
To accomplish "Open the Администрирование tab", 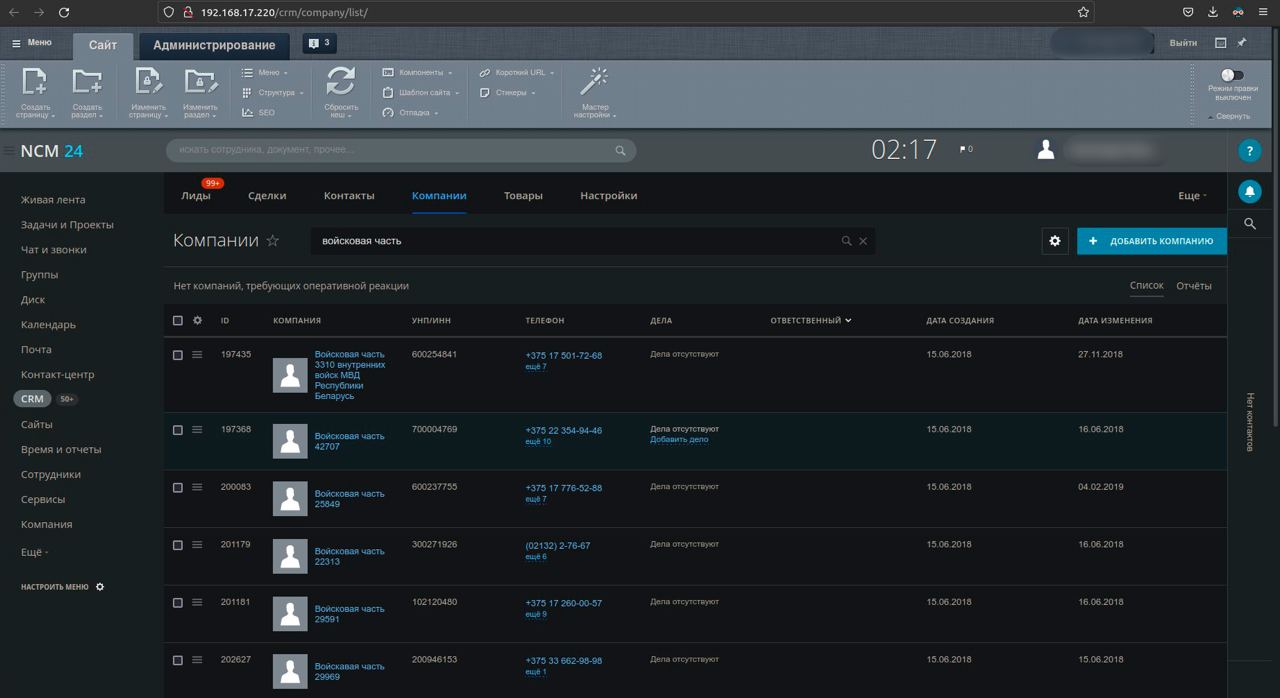I will click(x=214, y=45).
